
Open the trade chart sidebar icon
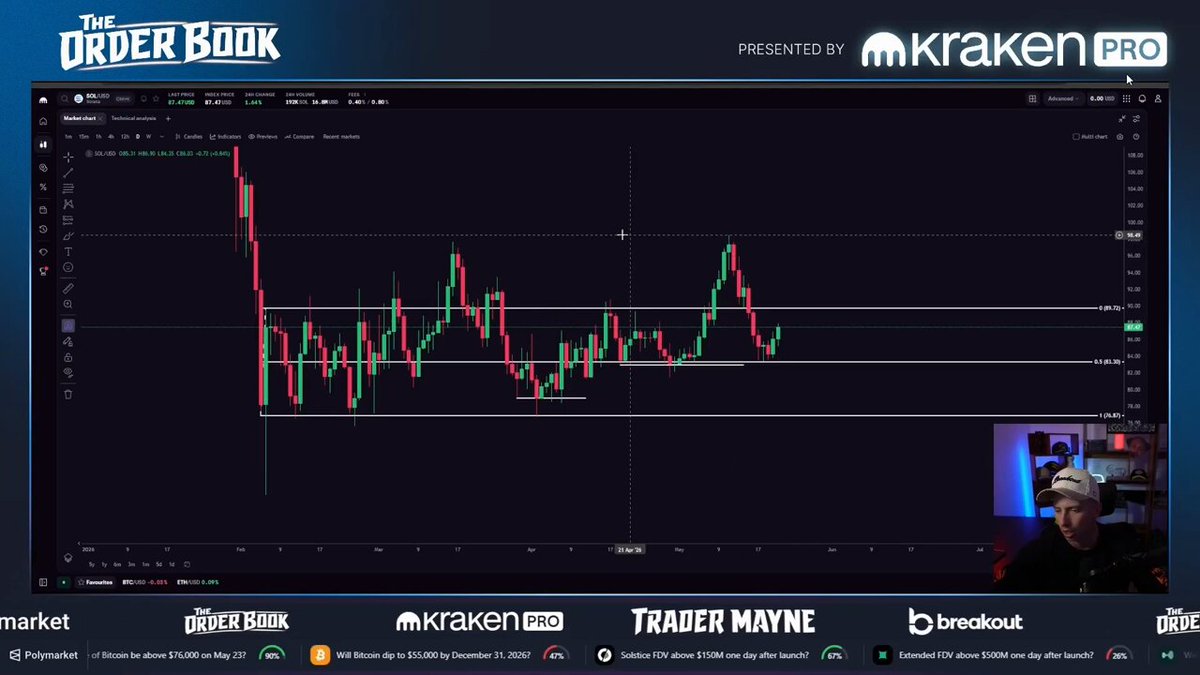point(43,145)
